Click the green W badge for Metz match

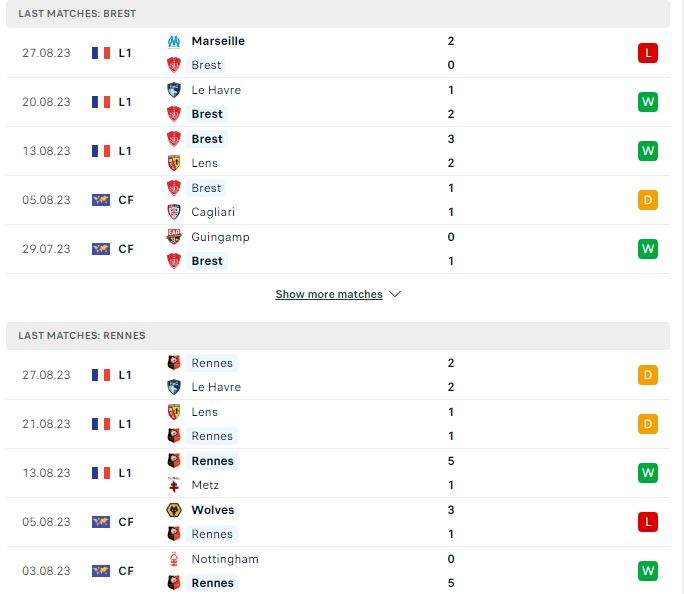click(648, 473)
